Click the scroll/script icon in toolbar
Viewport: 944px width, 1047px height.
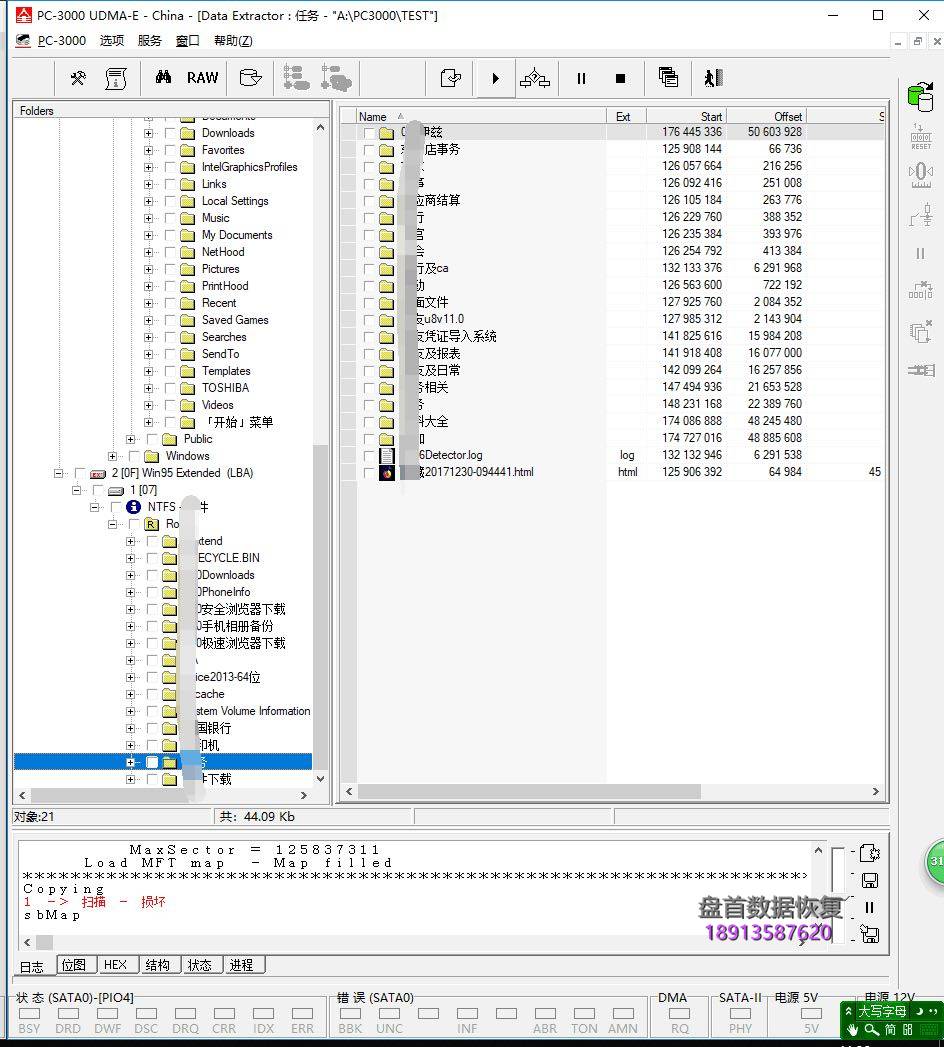tap(116, 78)
